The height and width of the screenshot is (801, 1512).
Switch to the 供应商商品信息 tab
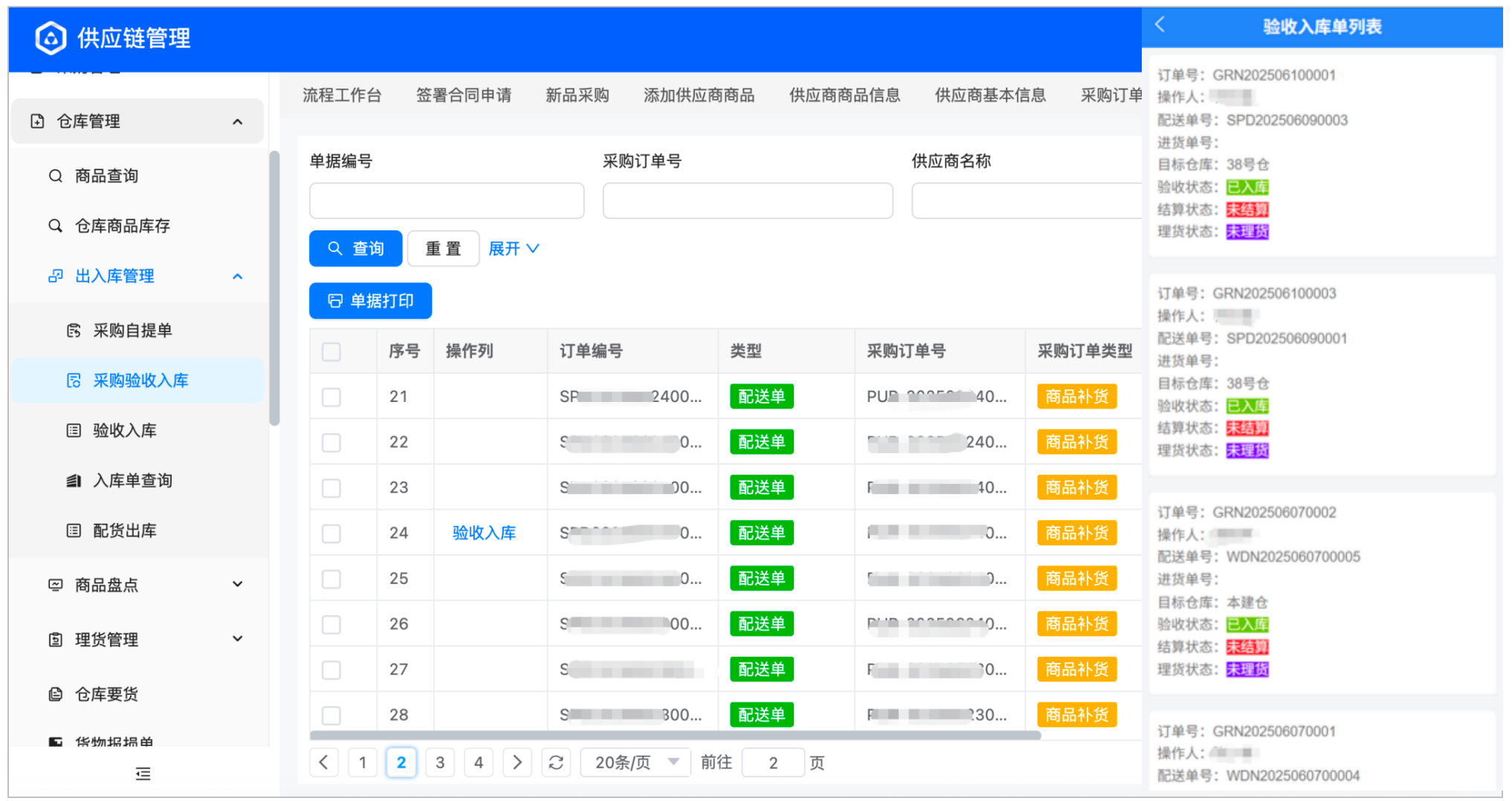coord(844,95)
